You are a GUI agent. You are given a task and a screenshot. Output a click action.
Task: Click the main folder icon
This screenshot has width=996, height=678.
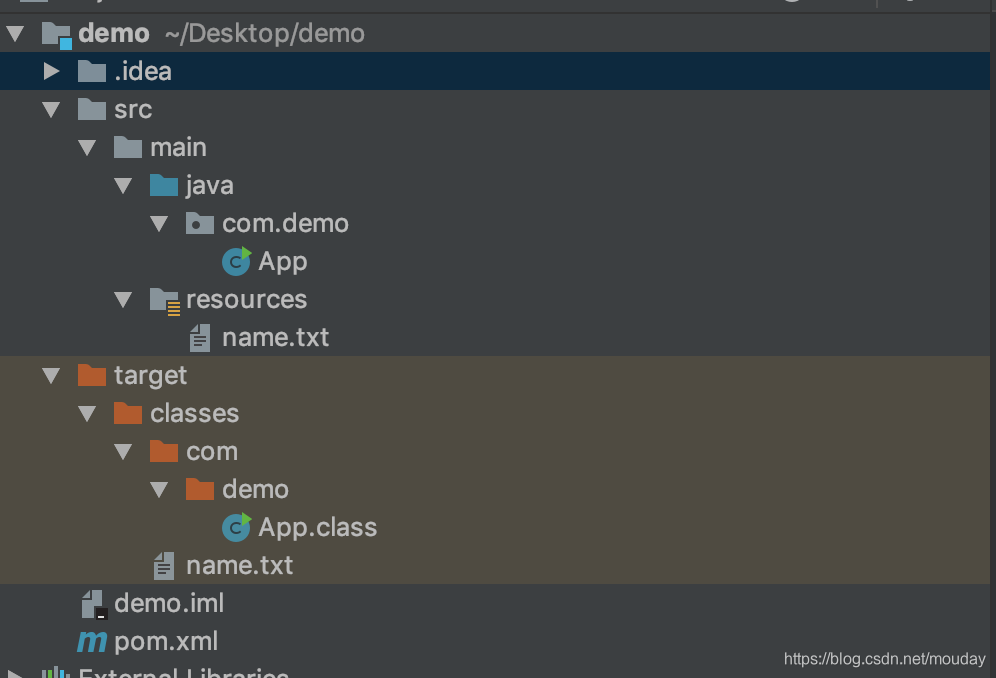click(128, 147)
